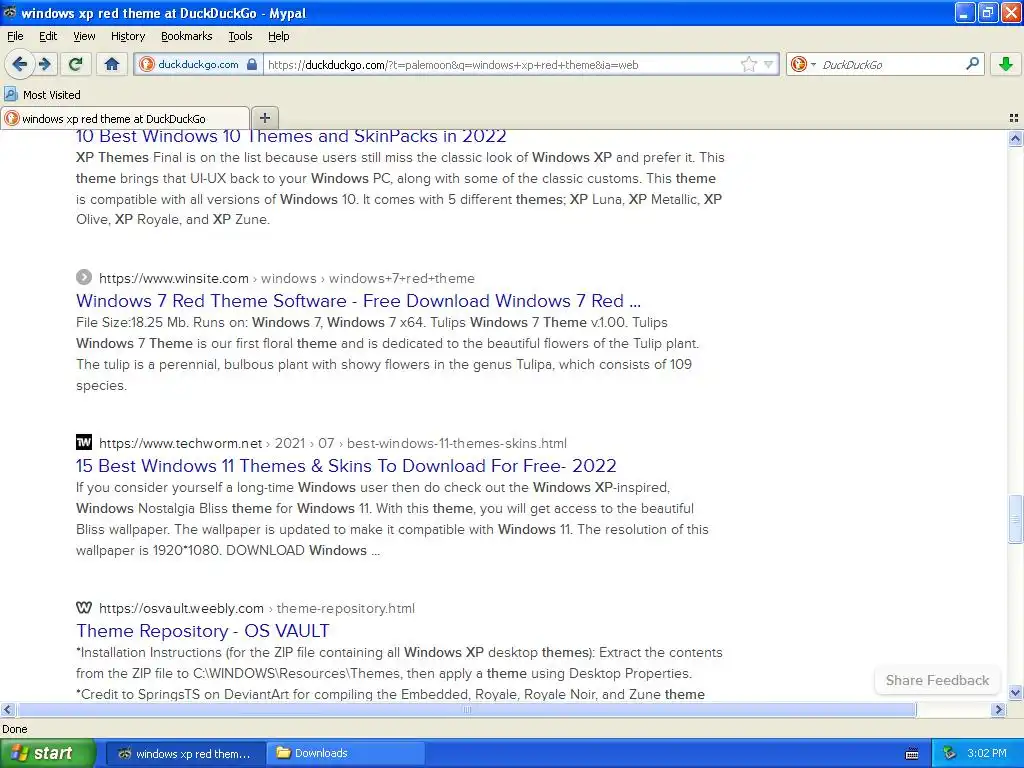
Task: Open the Help menu
Action: pos(278,36)
